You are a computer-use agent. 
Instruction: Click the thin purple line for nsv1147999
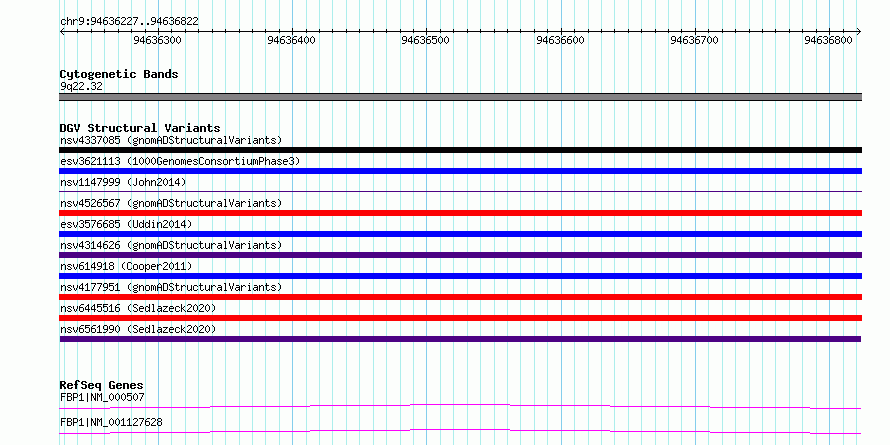(x=460, y=192)
